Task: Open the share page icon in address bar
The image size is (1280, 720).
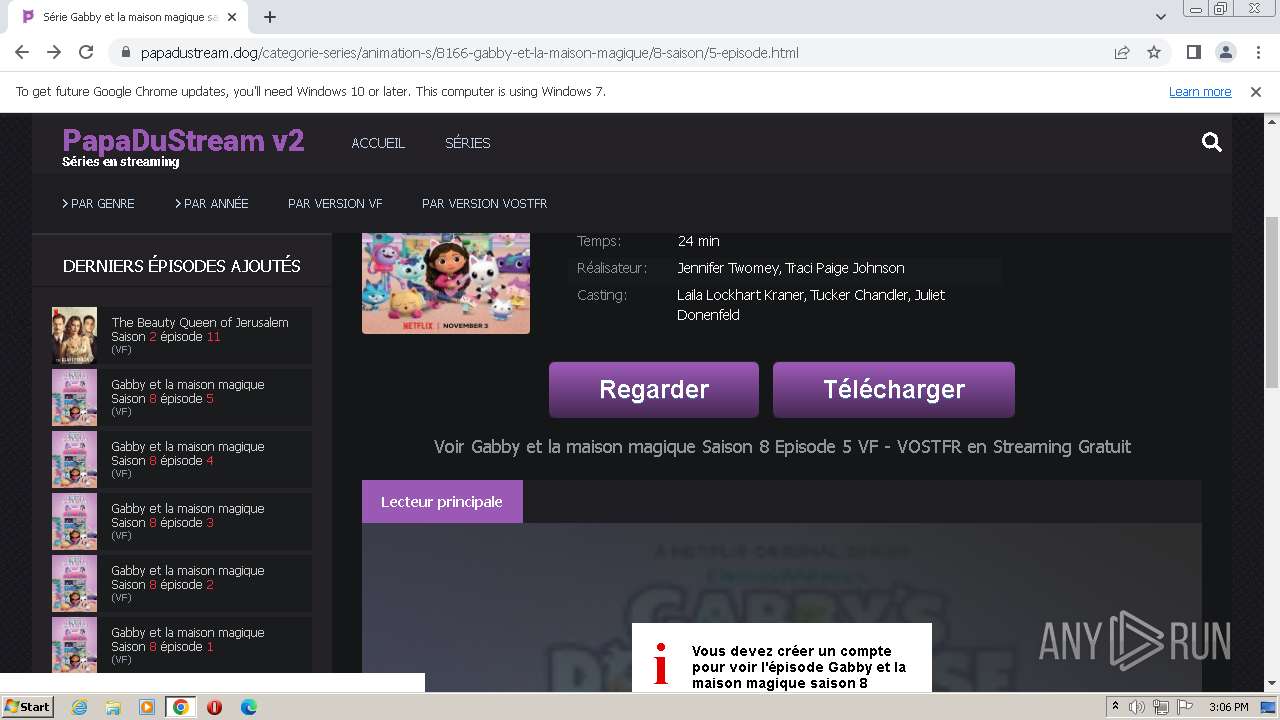Action: coord(1122,53)
